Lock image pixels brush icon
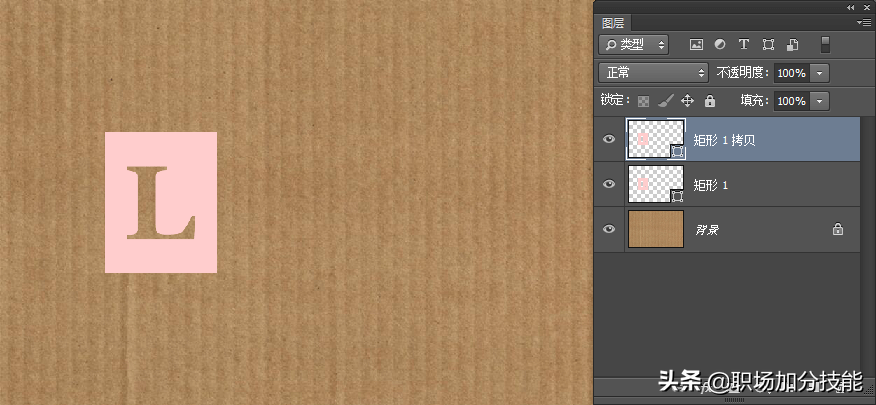 click(x=665, y=101)
